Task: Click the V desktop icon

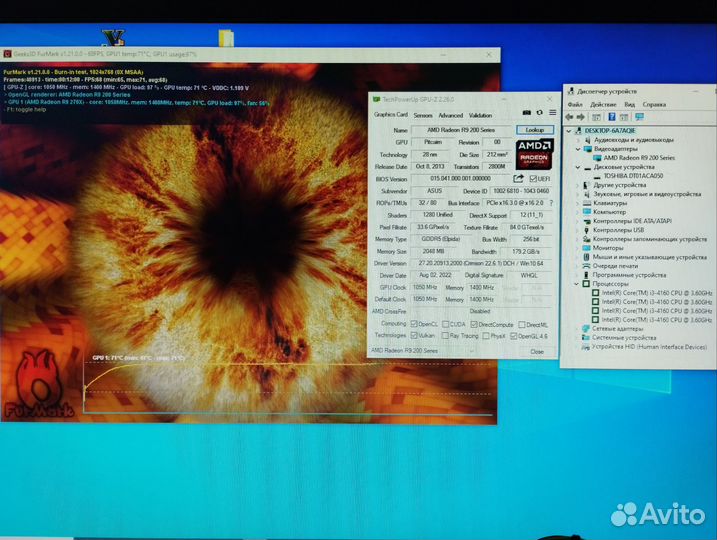Action: pos(113,37)
